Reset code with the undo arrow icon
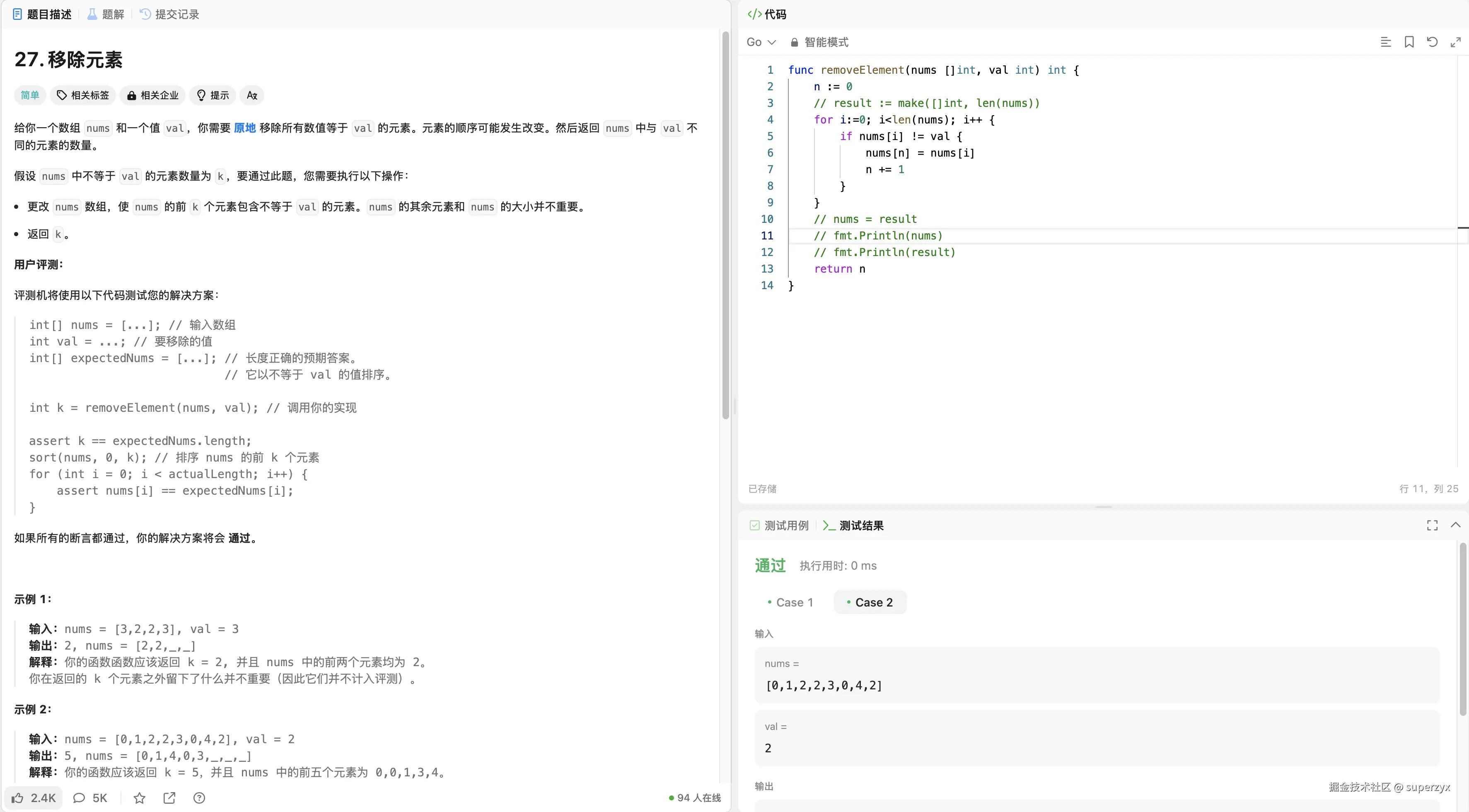 pos(1432,42)
